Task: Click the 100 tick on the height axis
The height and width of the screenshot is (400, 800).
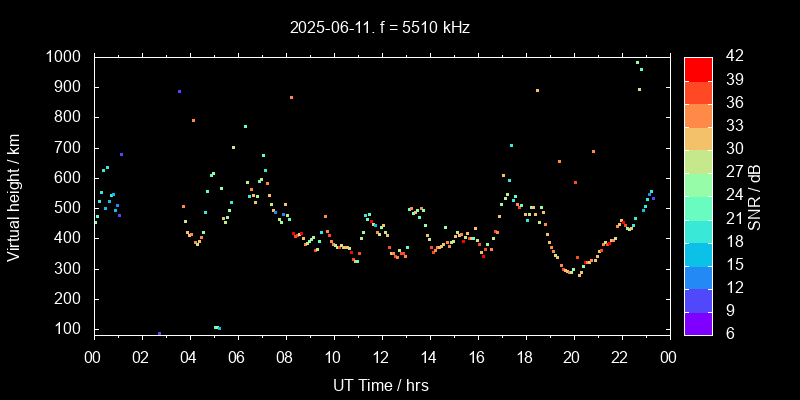Action: coord(68,329)
